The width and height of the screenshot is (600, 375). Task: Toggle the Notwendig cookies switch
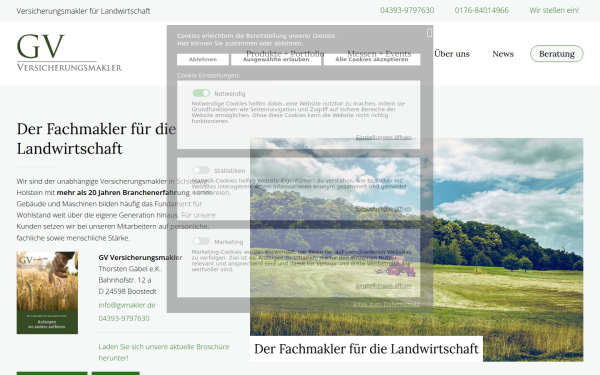201,93
